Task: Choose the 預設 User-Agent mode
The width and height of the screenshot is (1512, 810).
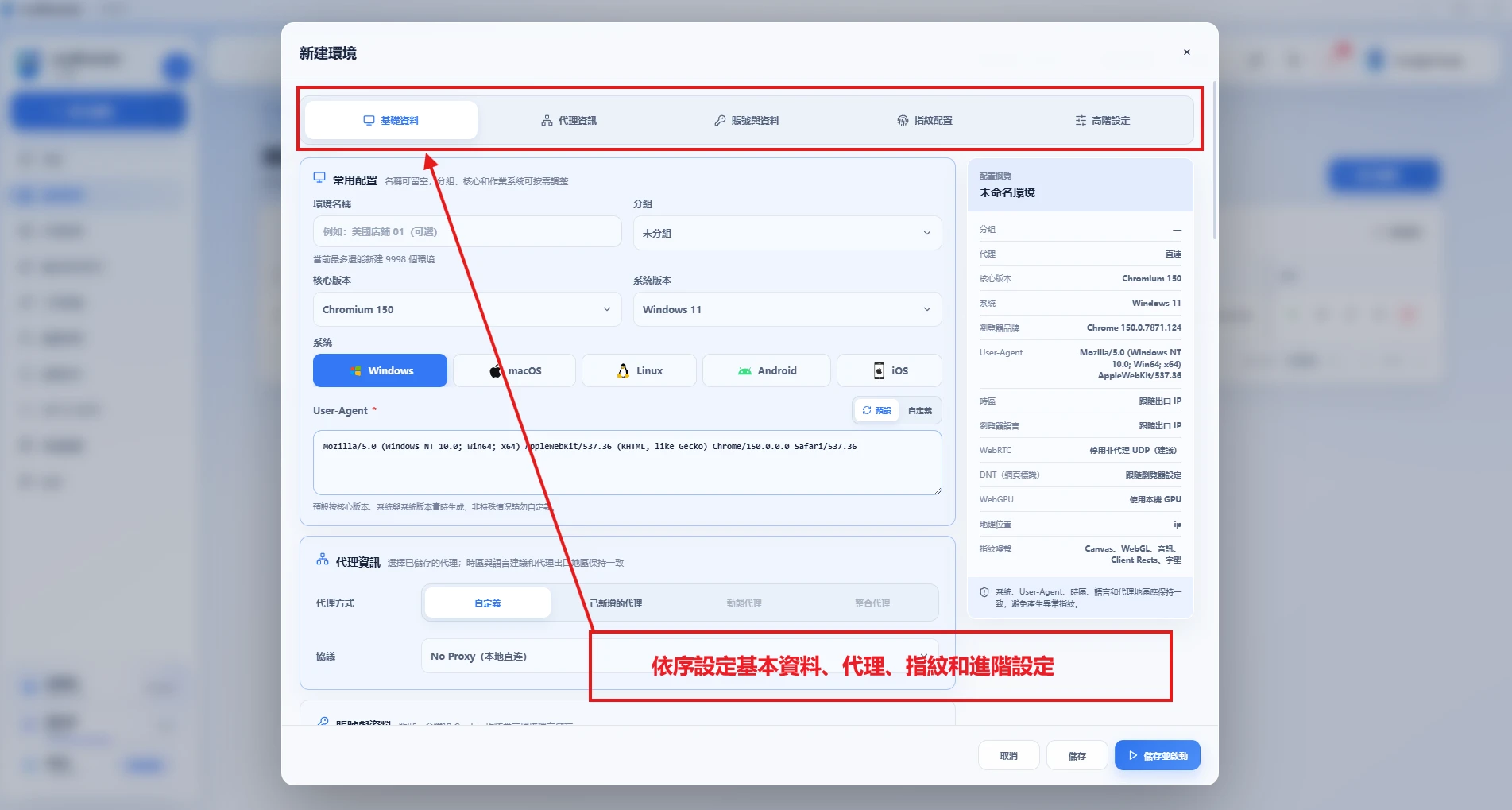Action: (x=876, y=410)
